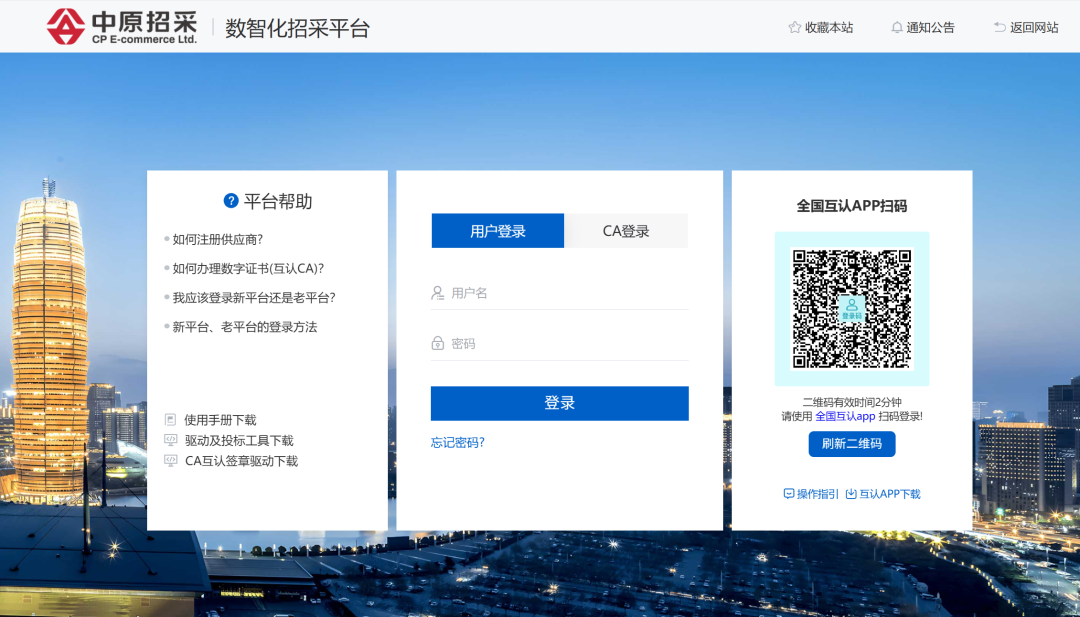Click the bell icon beside 通知公告
This screenshot has height=617, width=1080.
click(x=897, y=28)
